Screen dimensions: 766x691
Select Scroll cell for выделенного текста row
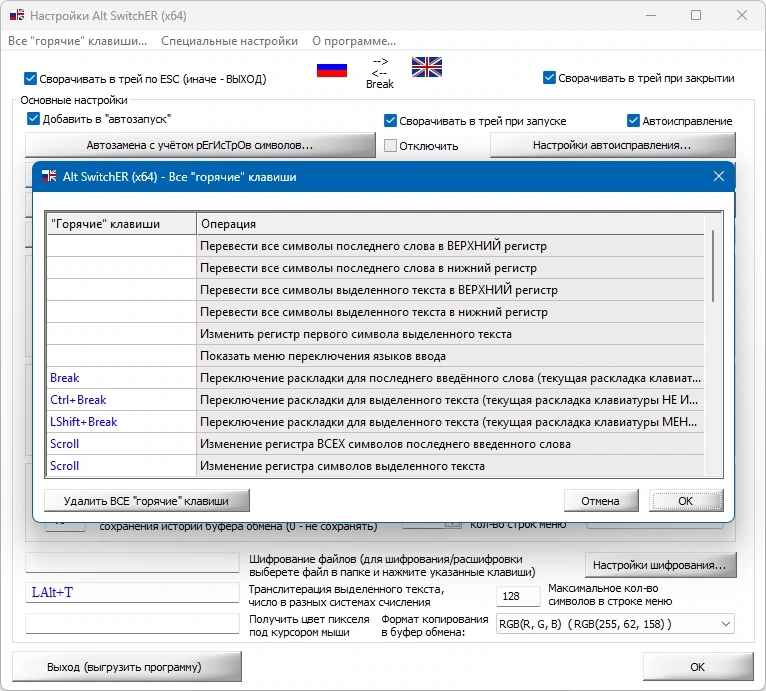point(122,466)
